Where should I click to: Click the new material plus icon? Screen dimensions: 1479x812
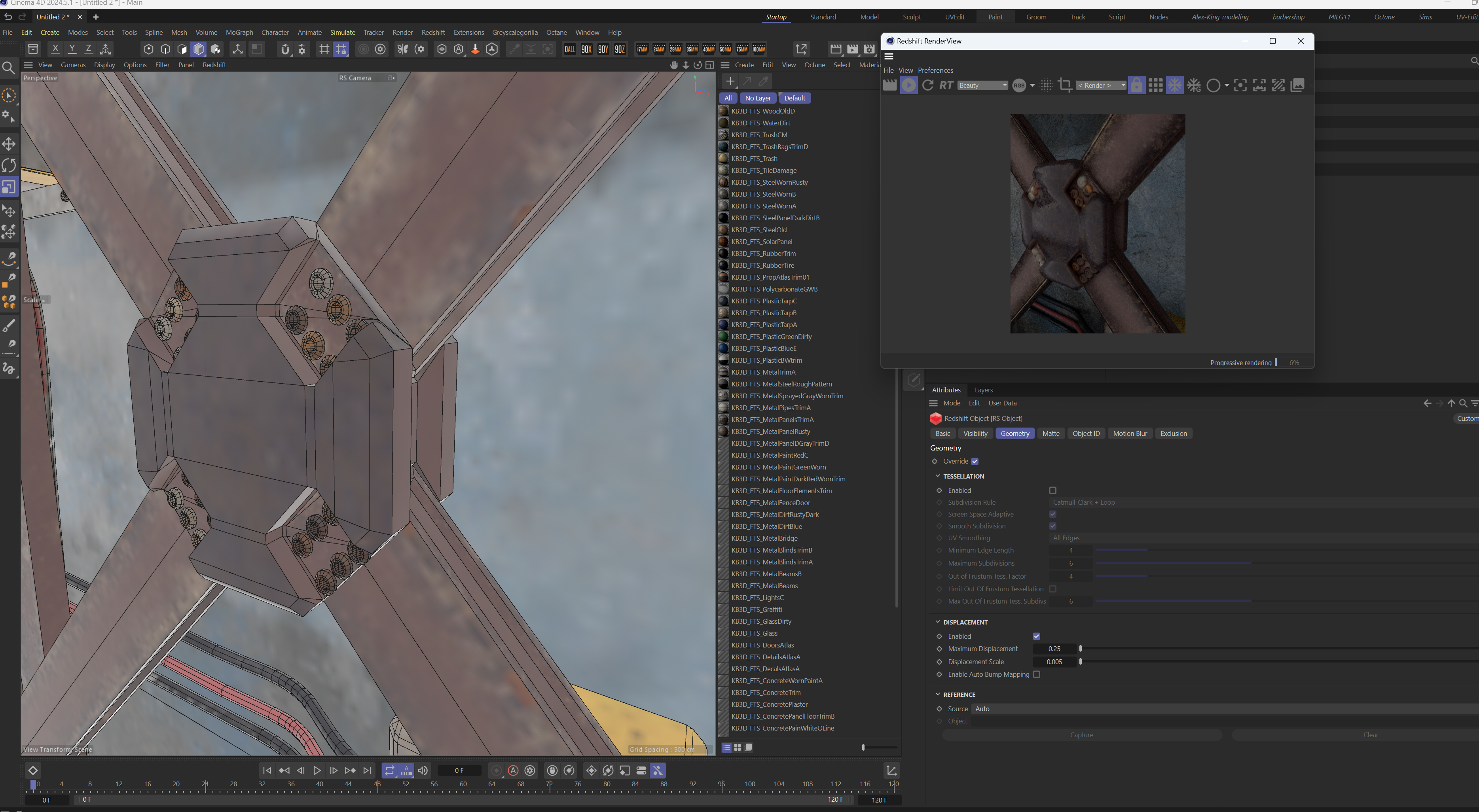[x=730, y=81]
